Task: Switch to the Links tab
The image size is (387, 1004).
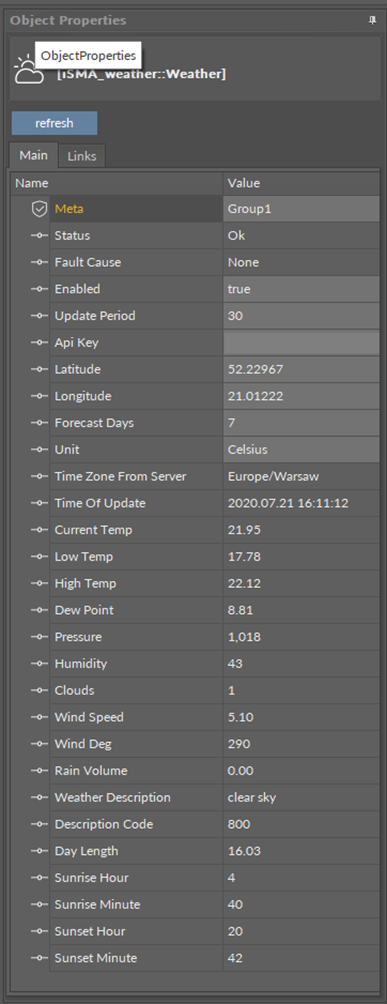Action: click(82, 156)
